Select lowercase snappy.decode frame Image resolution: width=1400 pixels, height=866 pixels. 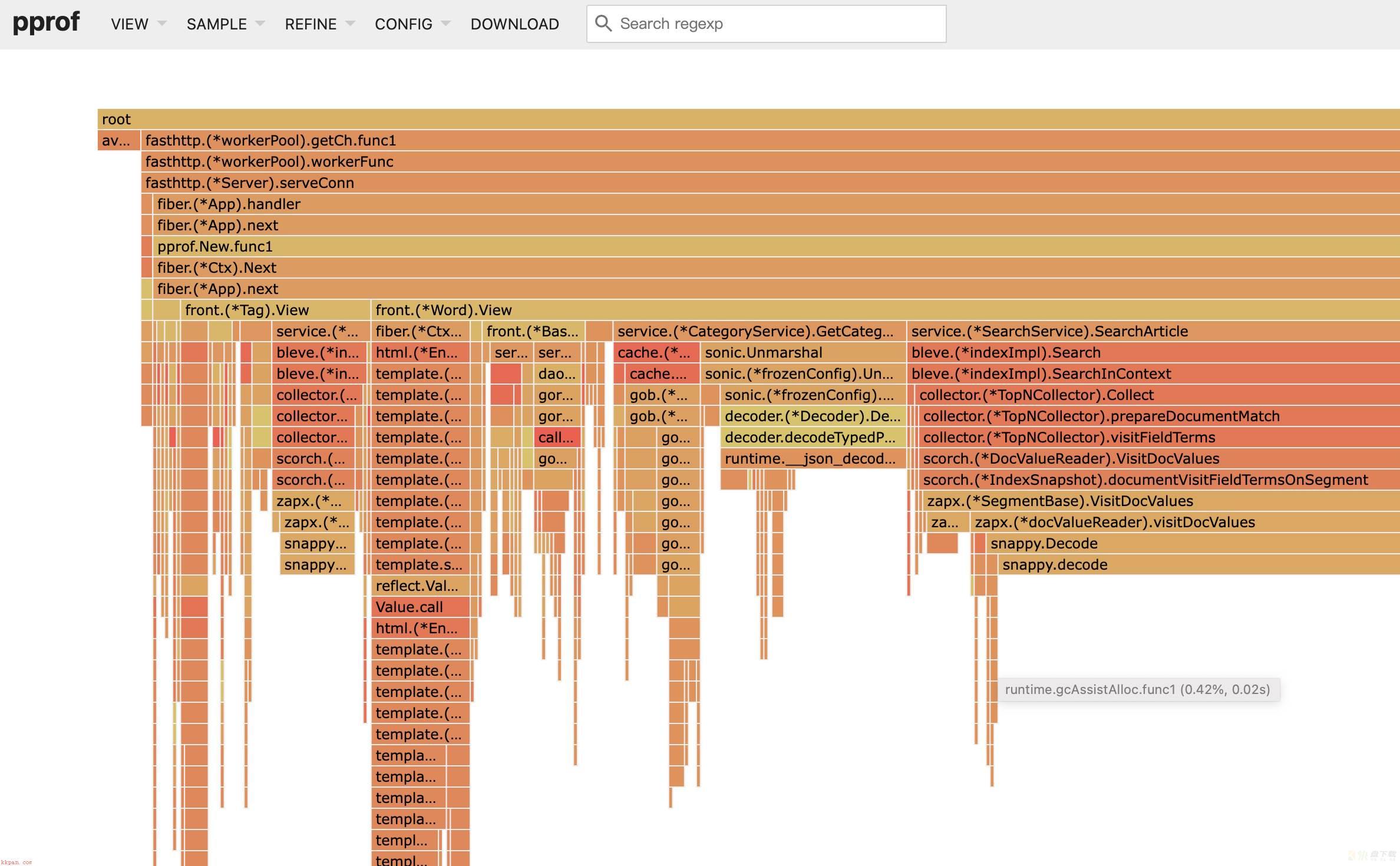coord(1199,564)
